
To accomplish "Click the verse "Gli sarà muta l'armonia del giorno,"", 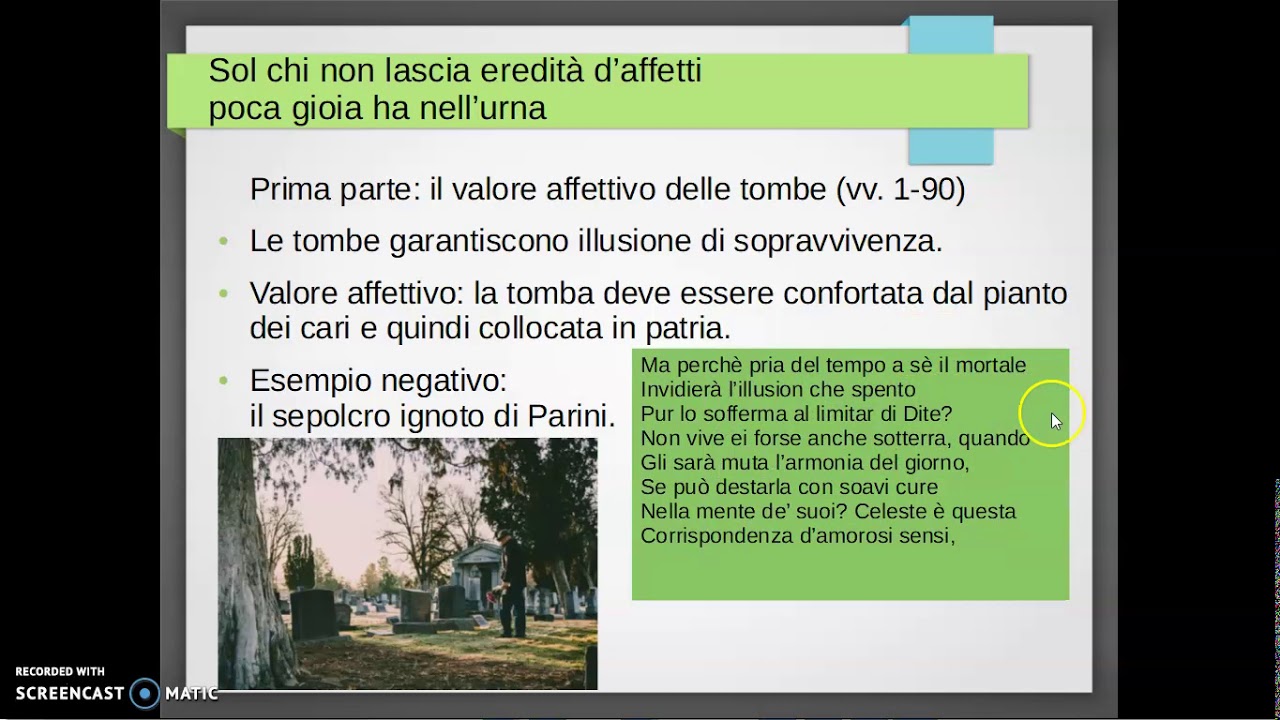I will pyautogui.click(x=805, y=463).
